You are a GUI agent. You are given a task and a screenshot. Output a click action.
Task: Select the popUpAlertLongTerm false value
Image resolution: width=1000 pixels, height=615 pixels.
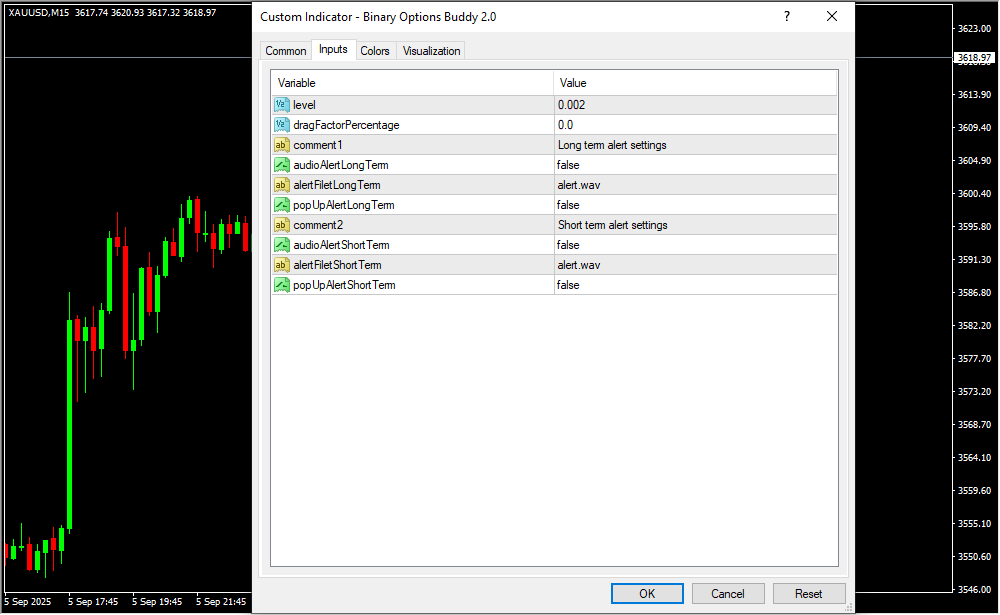coord(568,205)
